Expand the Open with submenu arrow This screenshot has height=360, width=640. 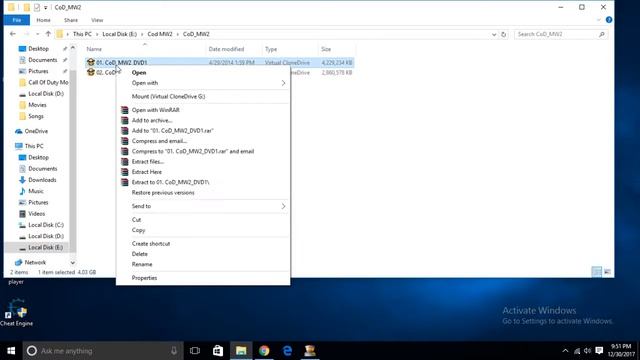pyautogui.click(x=283, y=83)
